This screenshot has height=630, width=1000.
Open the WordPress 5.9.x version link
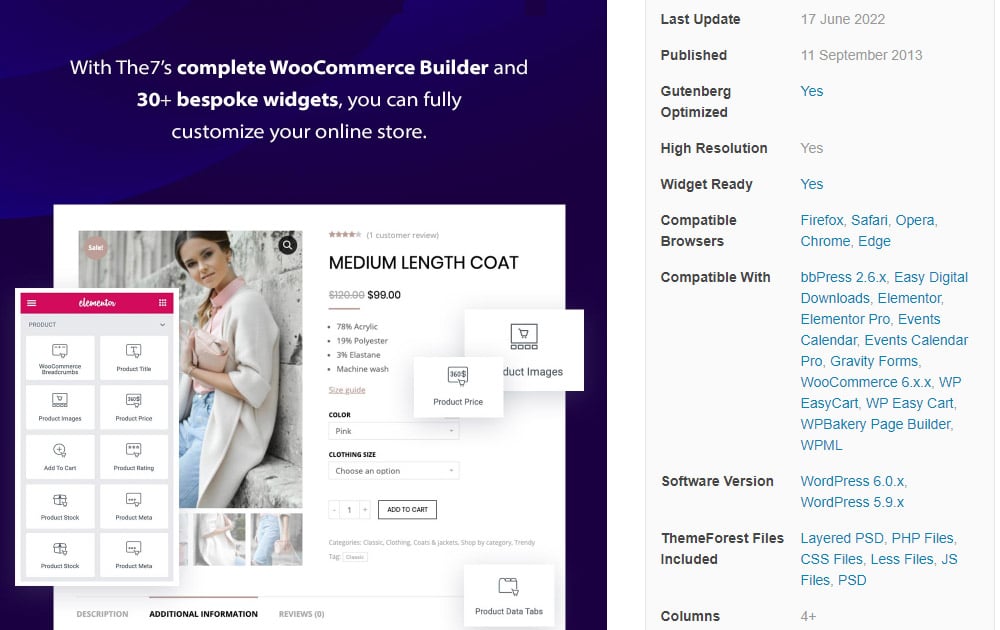click(852, 502)
